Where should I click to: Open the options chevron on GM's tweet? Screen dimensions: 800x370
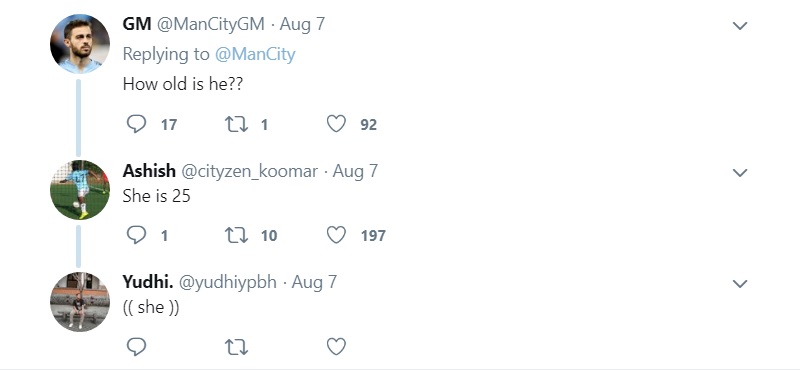(740, 26)
